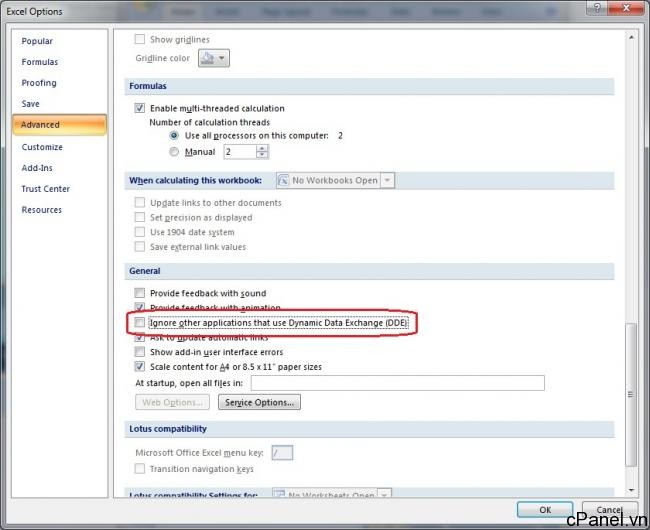650x530 pixels.
Task: Toggle Update links to other documents
Action: (x=140, y=202)
